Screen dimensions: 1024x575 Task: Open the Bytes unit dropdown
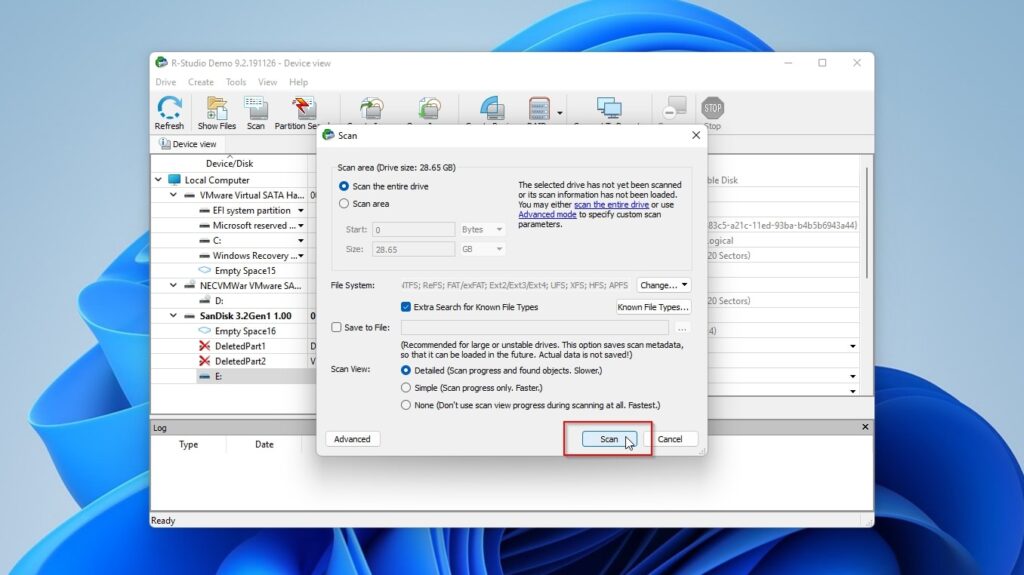tap(482, 229)
